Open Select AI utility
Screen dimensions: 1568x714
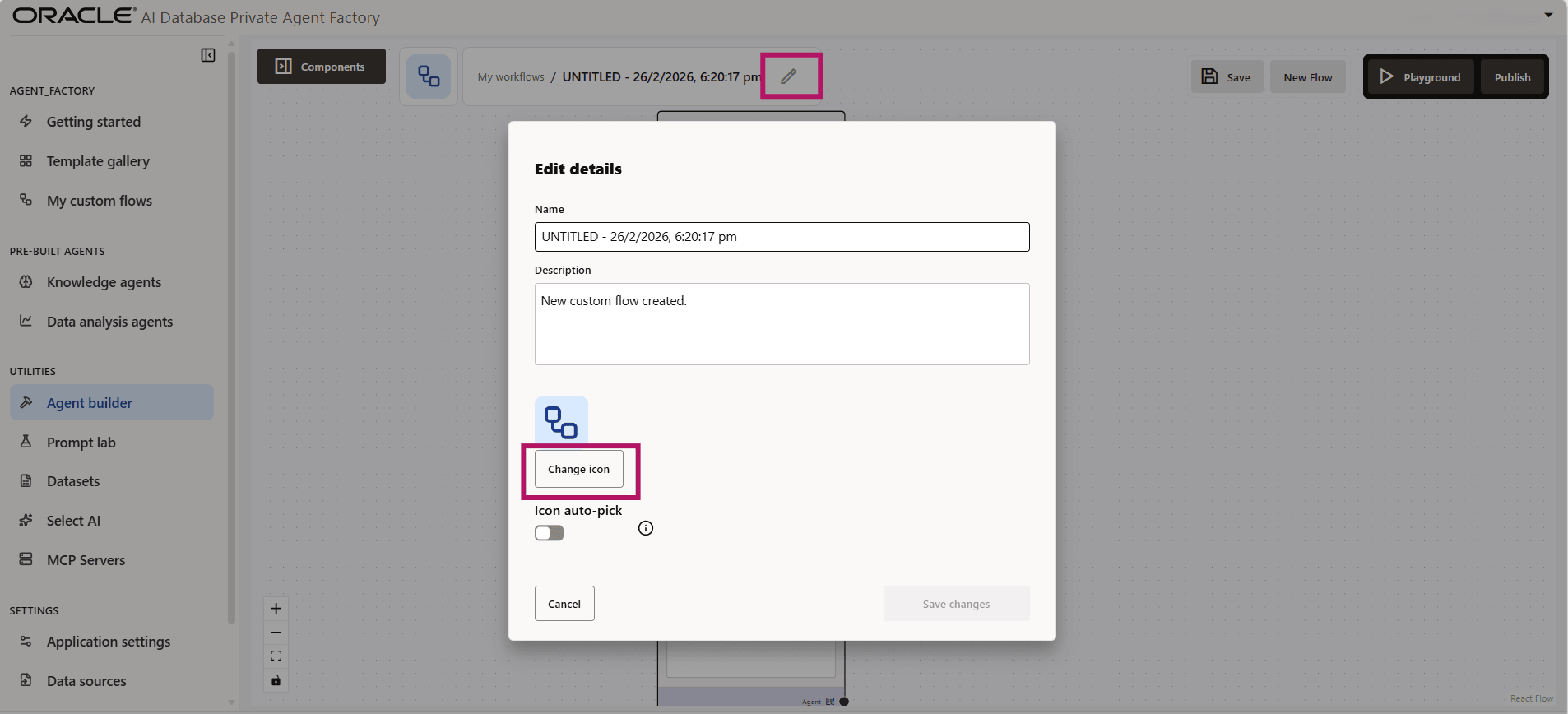pyautogui.click(x=112, y=521)
